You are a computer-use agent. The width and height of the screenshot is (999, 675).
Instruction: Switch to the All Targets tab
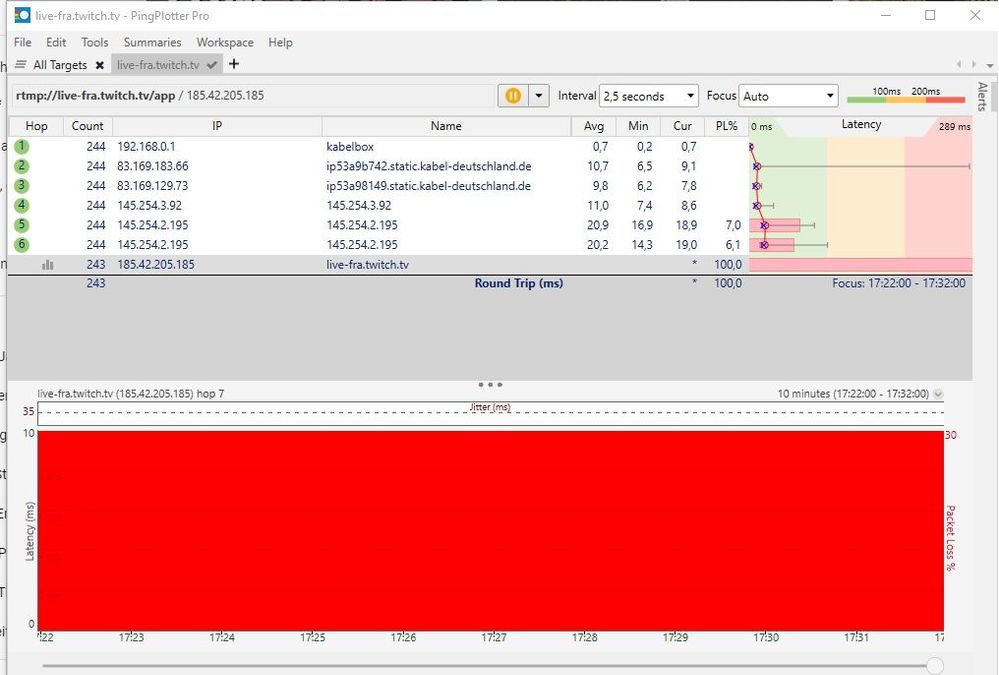click(x=60, y=64)
